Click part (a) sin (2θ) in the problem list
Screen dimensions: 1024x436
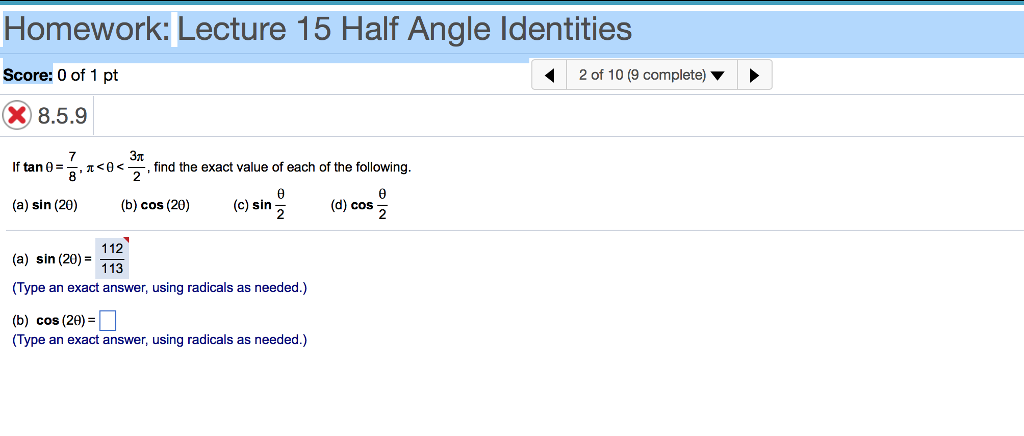(x=45, y=205)
